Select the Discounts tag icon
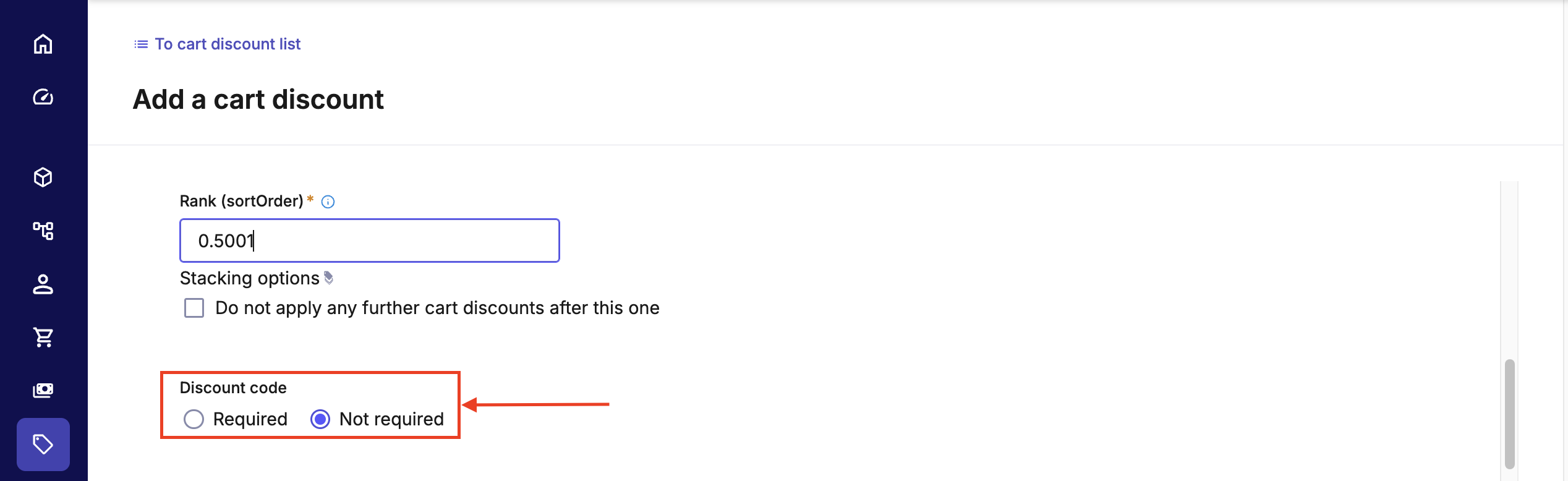 (43, 444)
